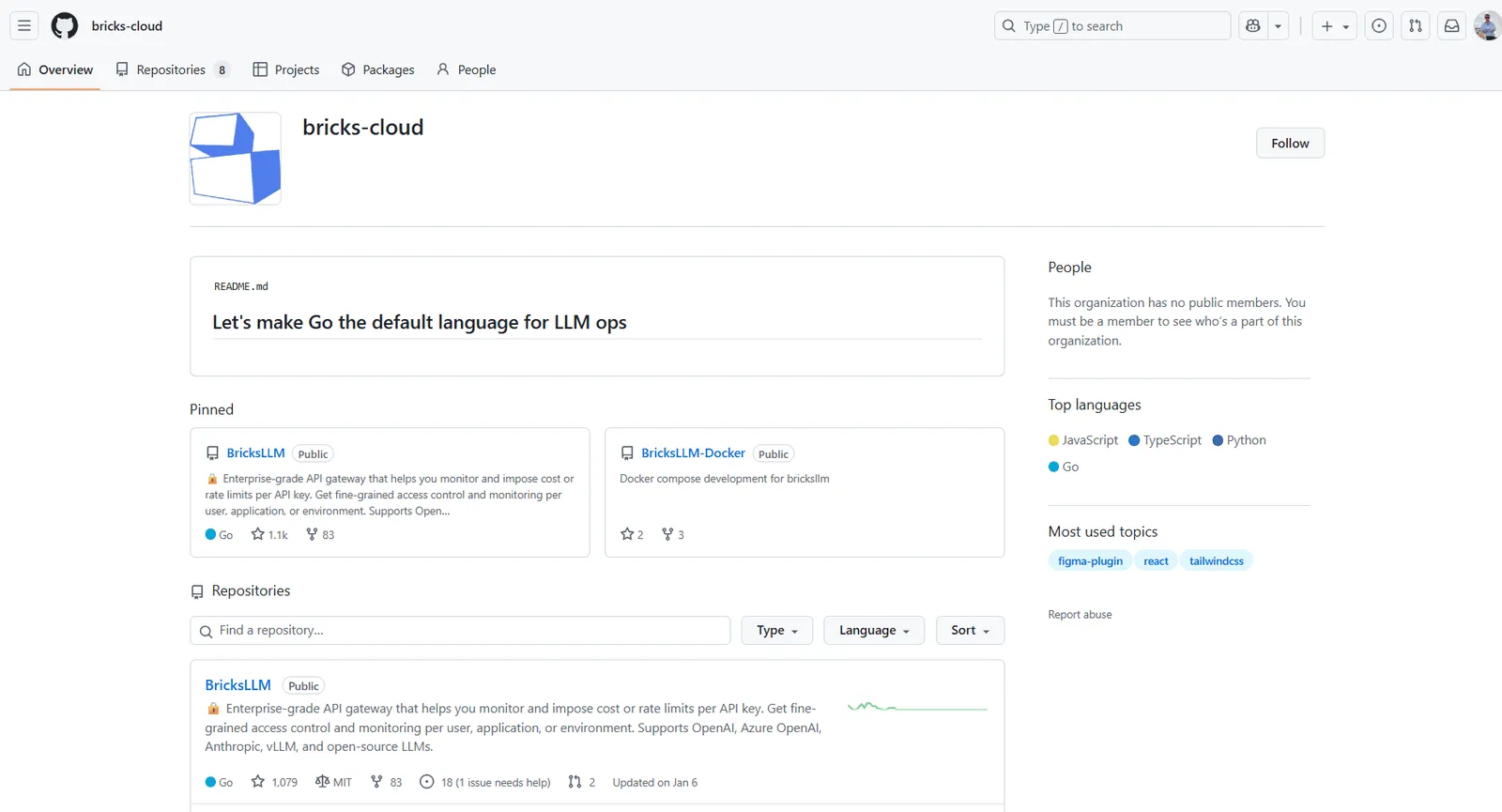Open the tailwindcss topic tag

[1216, 561]
